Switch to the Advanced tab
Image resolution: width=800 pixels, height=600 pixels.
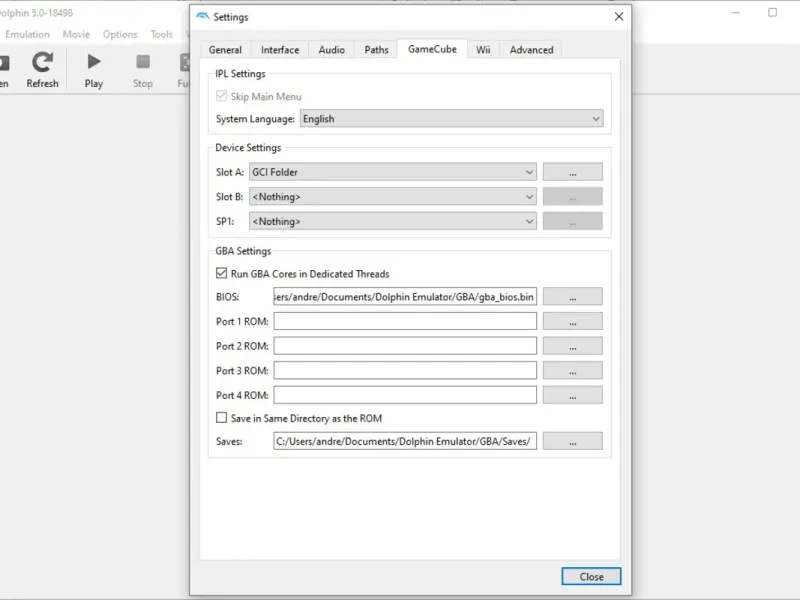pos(531,49)
